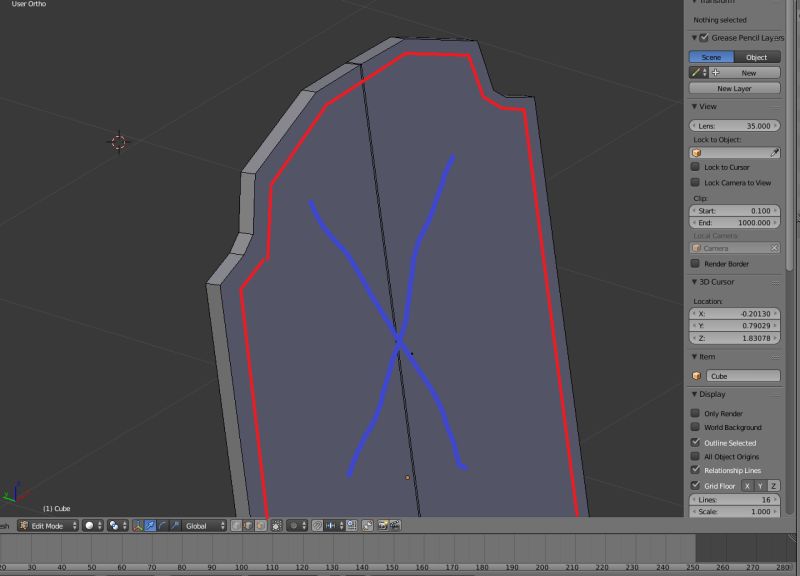Select the rotate manipulator icon

(162, 524)
